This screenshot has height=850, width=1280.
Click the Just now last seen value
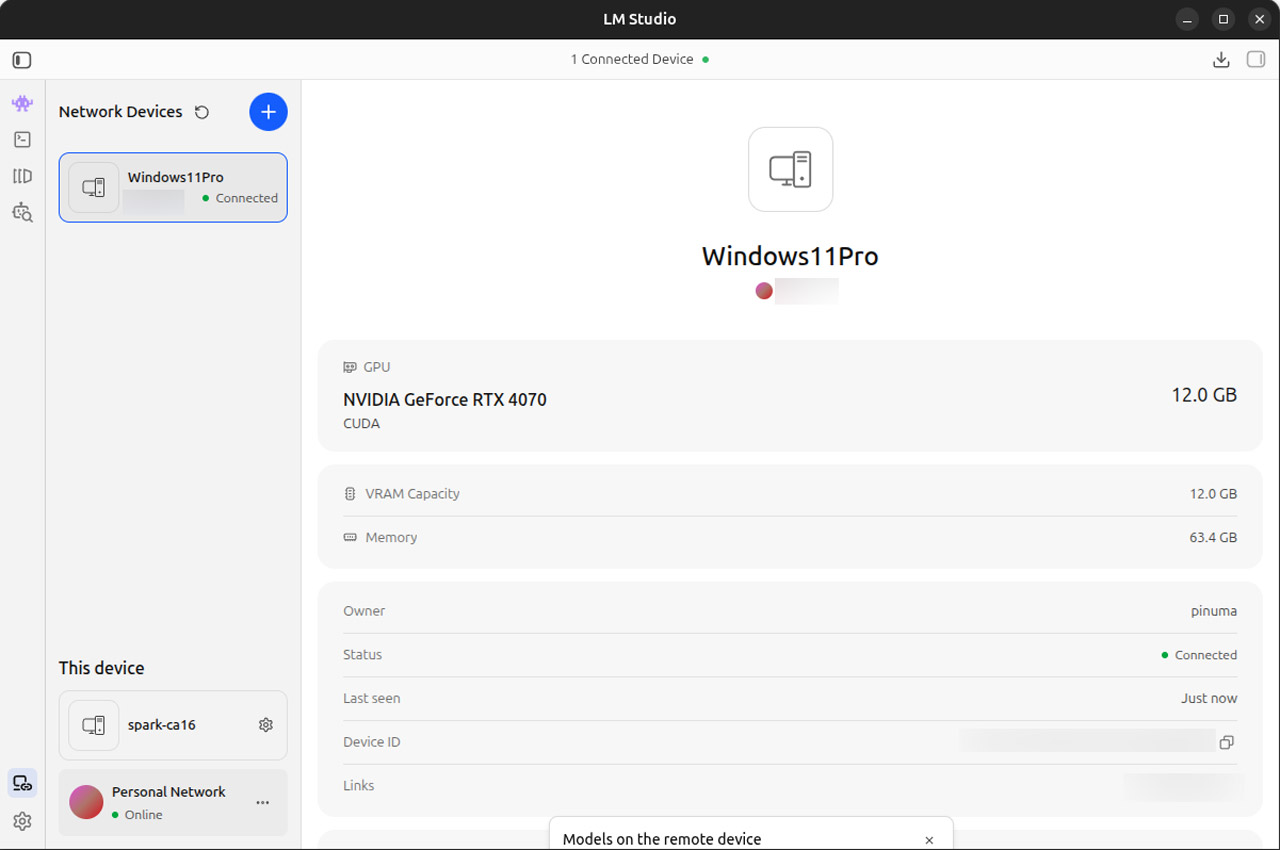[1209, 699]
